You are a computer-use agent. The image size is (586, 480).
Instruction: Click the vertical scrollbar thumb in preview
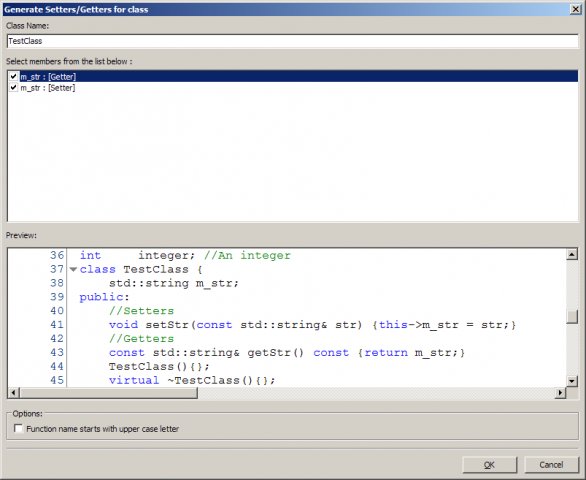(x=572, y=317)
